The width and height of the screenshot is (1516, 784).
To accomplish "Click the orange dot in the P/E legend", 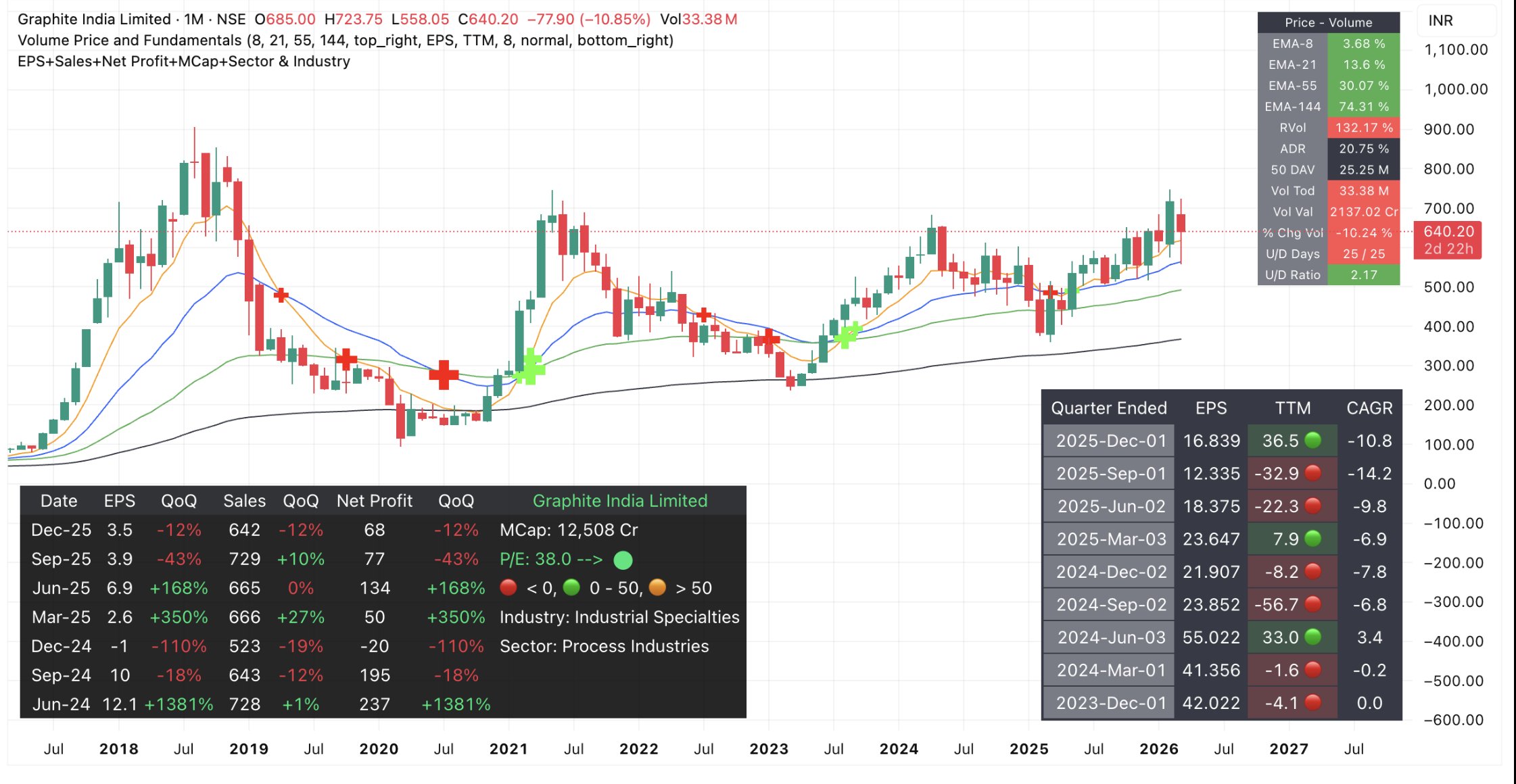I will (x=657, y=588).
